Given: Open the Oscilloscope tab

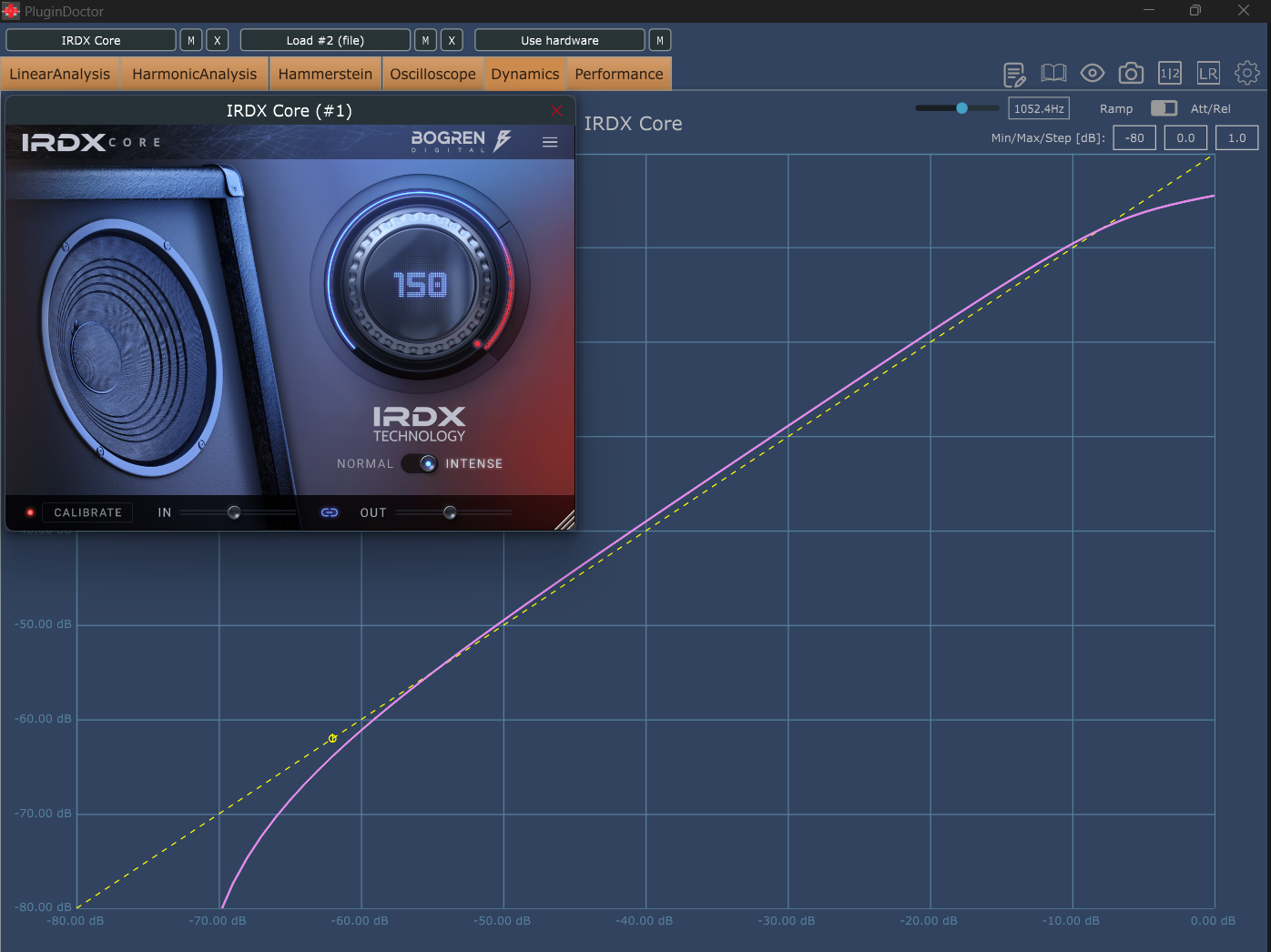Looking at the screenshot, I should pos(433,74).
